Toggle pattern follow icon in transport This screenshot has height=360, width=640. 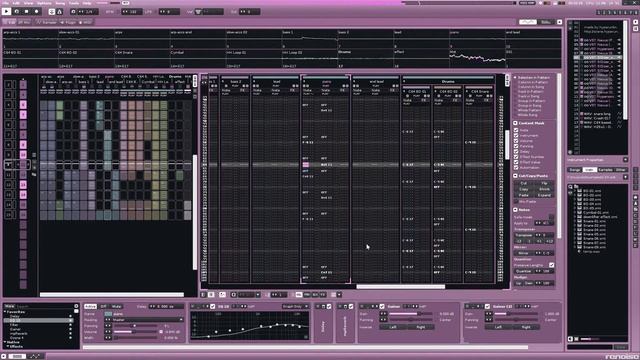(x=51, y=12)
